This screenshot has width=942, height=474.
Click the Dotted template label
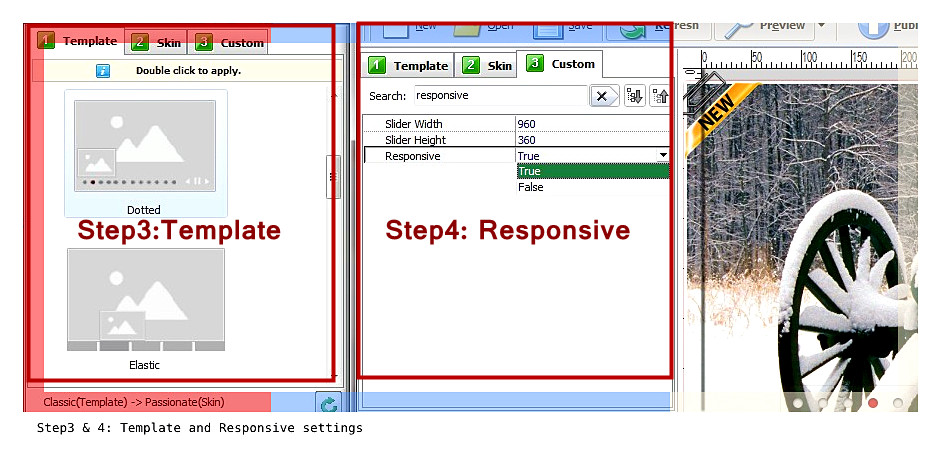[x=144, y=210]
